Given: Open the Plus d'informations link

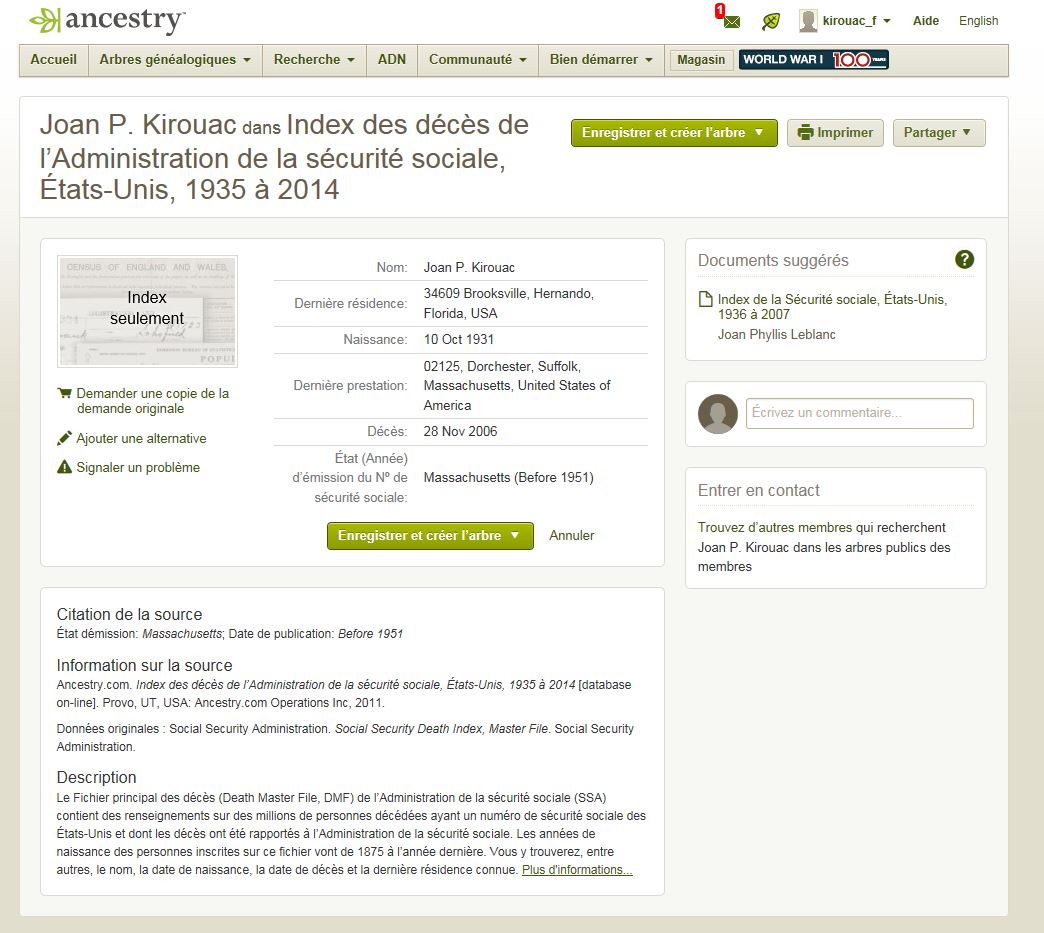Looking at the screenshot, I should click(577, 870).
